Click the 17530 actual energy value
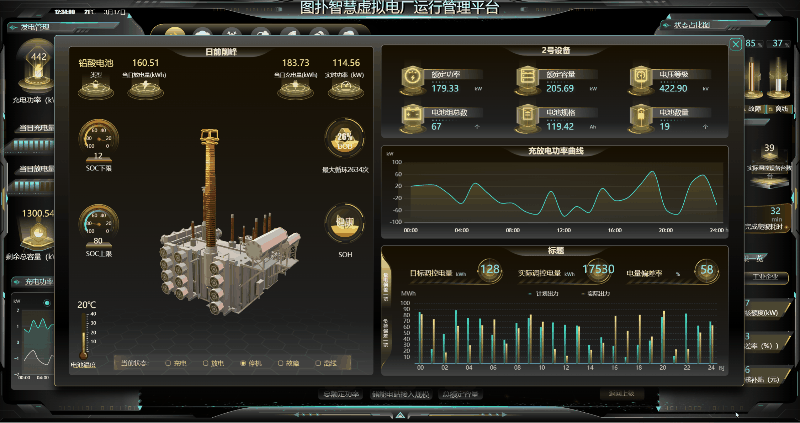Image resolution: width=800 pixels, height=423 pixels. (x=598, y=269)
